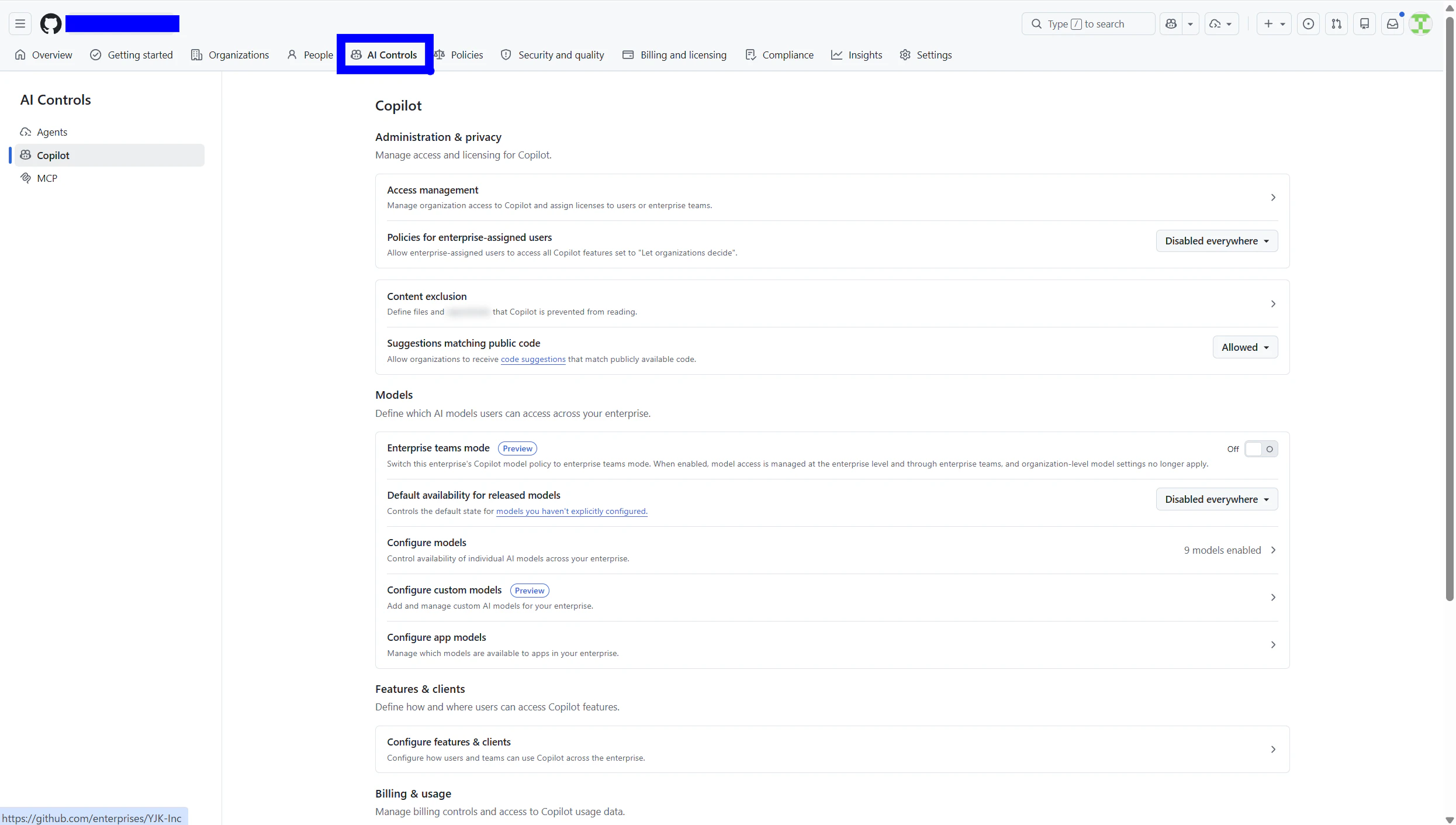The height and width of the screenshot is (825, 1456).
Task: Switch to the Compliance tab
Action: tap(780, 55)
